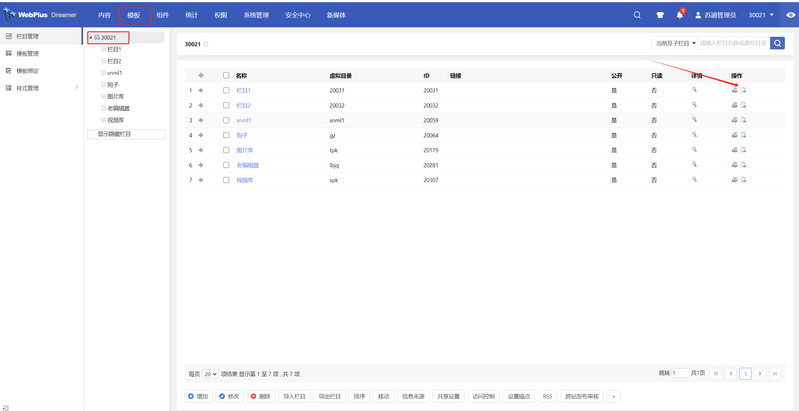Click second page icon in 老编辑器 row
799x411 pixels.
pos(743,165)
